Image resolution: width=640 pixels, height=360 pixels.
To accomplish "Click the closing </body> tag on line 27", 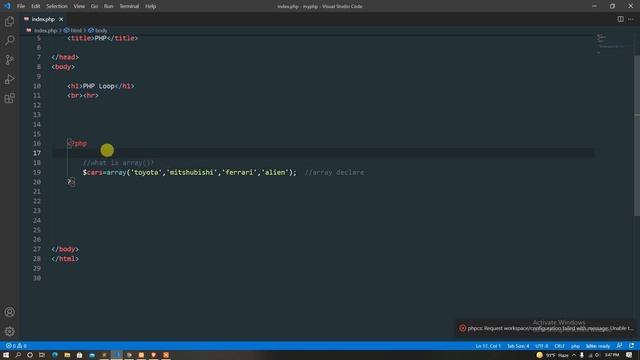I will point(65,249).
